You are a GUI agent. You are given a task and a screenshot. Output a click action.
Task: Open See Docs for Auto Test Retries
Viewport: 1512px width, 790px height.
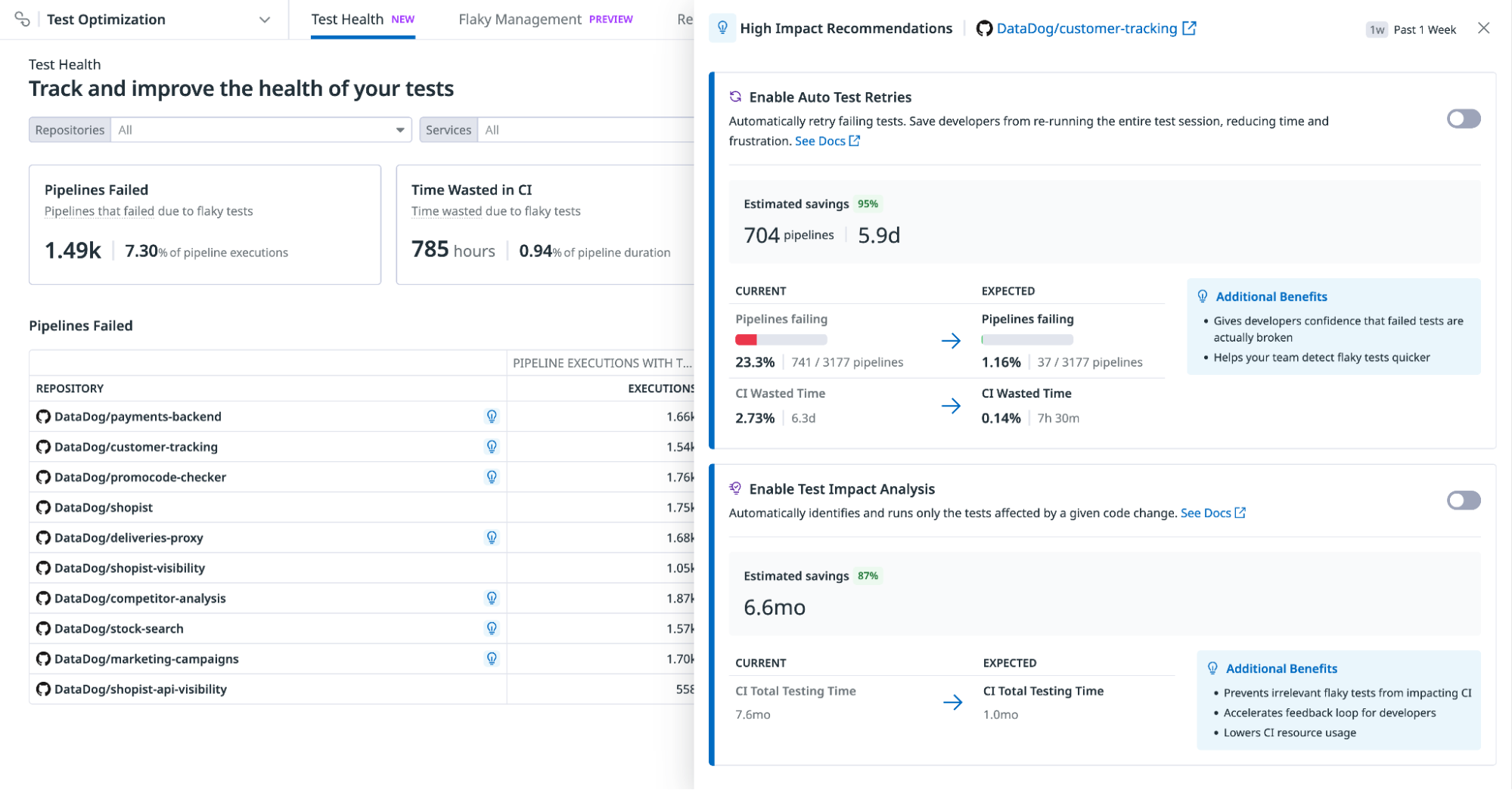pyautogui.click(x=821, y=141)
